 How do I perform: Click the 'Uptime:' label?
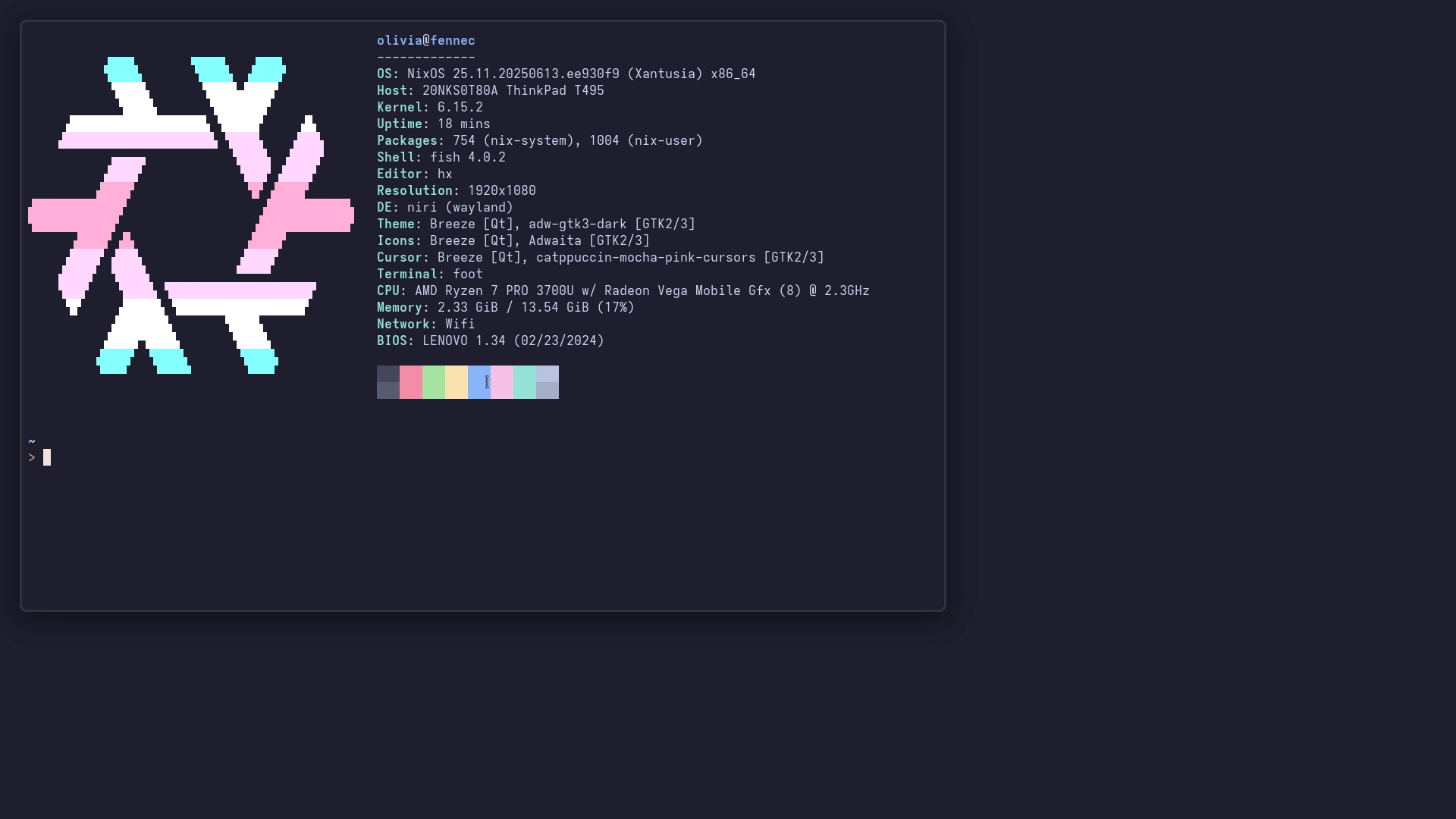(403, 124)
